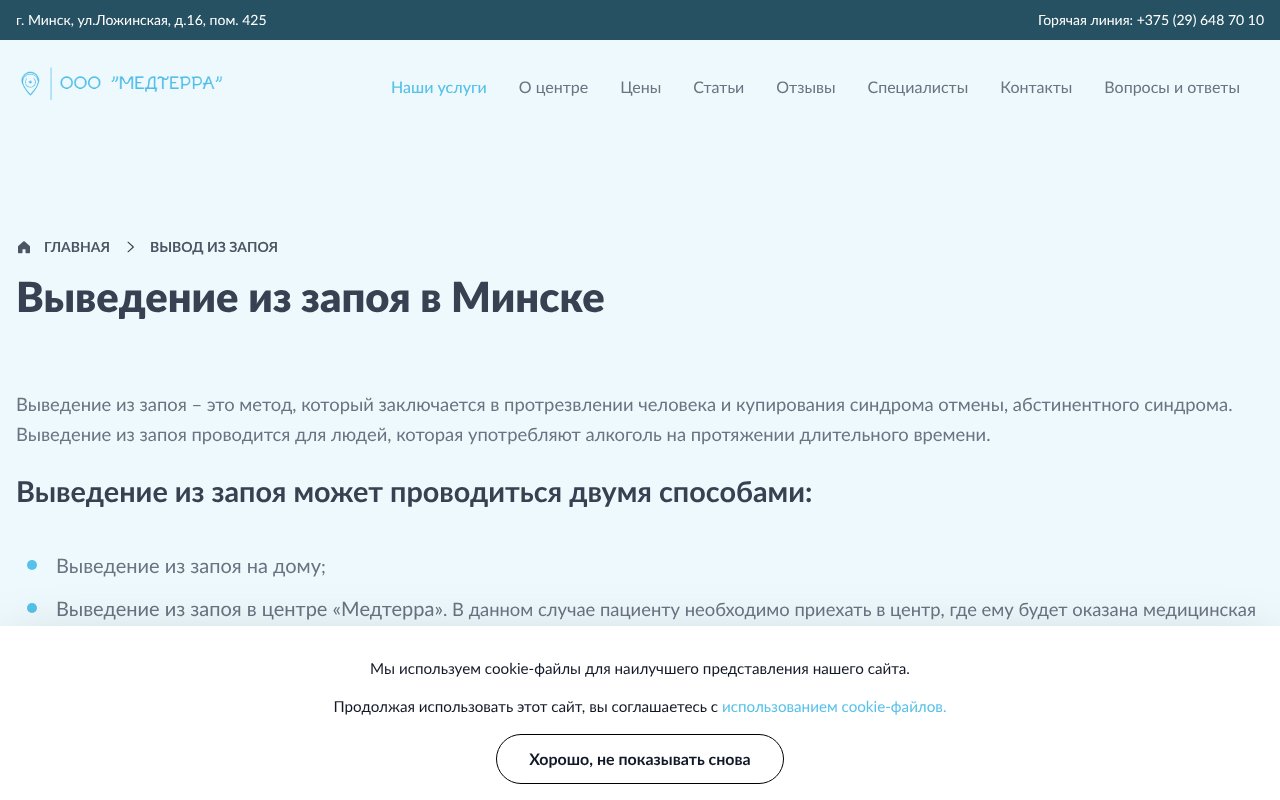Select the blue bullet beside 'Выведение из запоя на дому'
Viewport: 1280px width, 800px height.
[31, 565]
